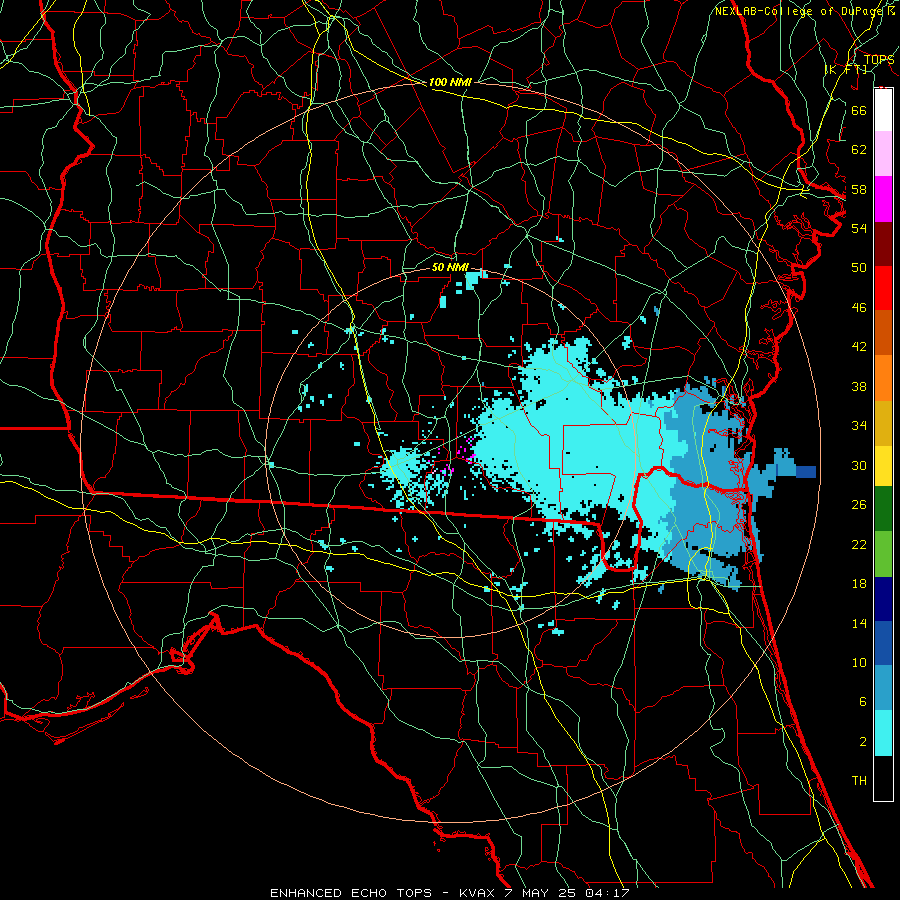Click the black TH threshold legend swatch
This screenshot has height=900, width=900.
[x=883, y=778]
